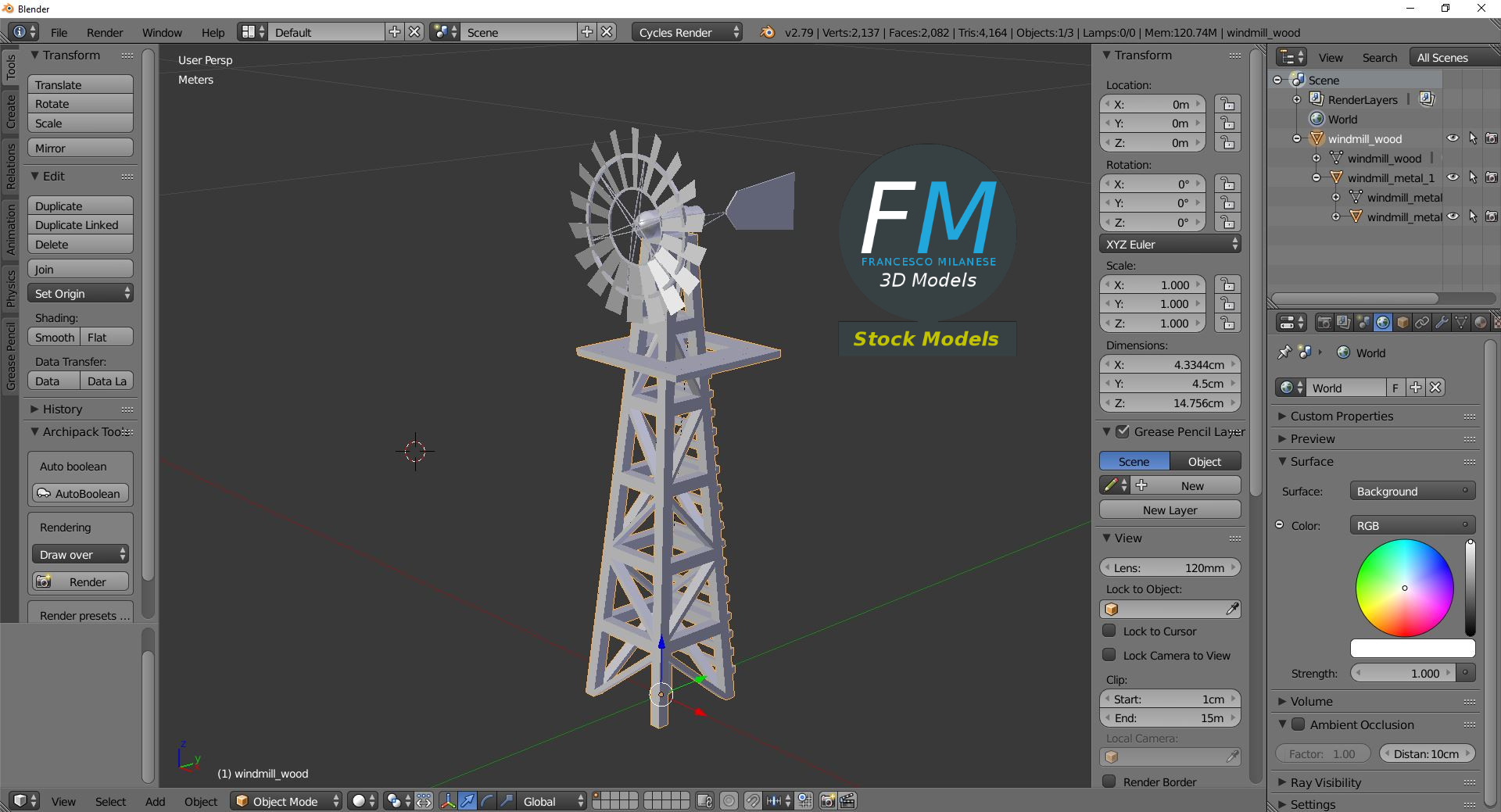This screenshot has height=812, width=1501.
Task: Add a new scene with plus icon
Action: coord(587,32)
